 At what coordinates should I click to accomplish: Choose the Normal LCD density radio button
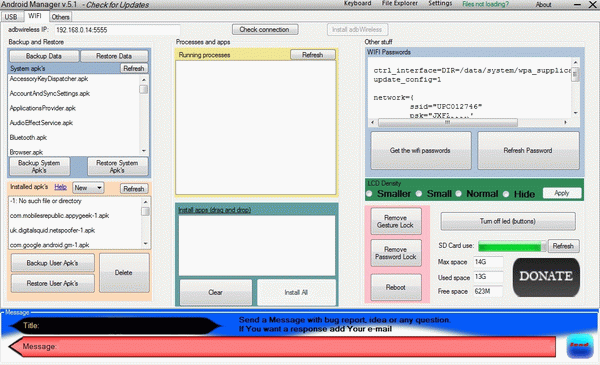click(x=458, y=194)
